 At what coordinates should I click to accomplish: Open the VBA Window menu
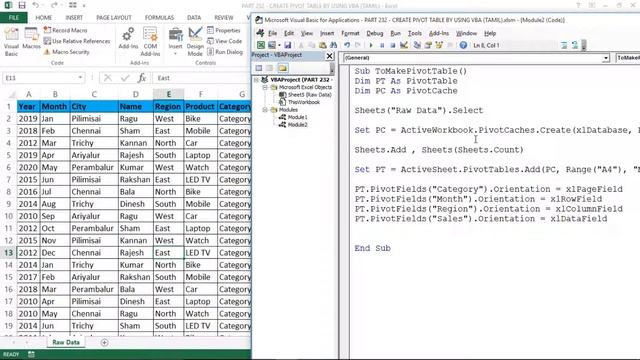(466, 33)
